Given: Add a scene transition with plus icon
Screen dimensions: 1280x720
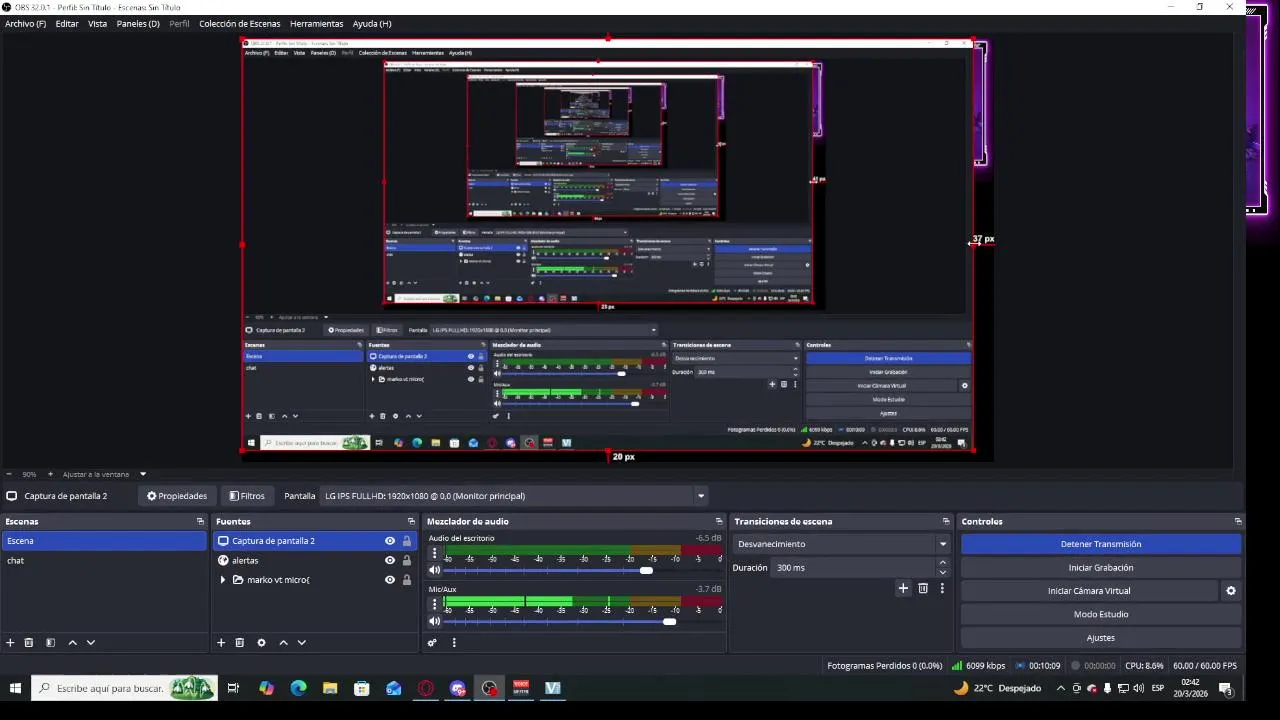Looking at the screenshot, I should 903,588.
